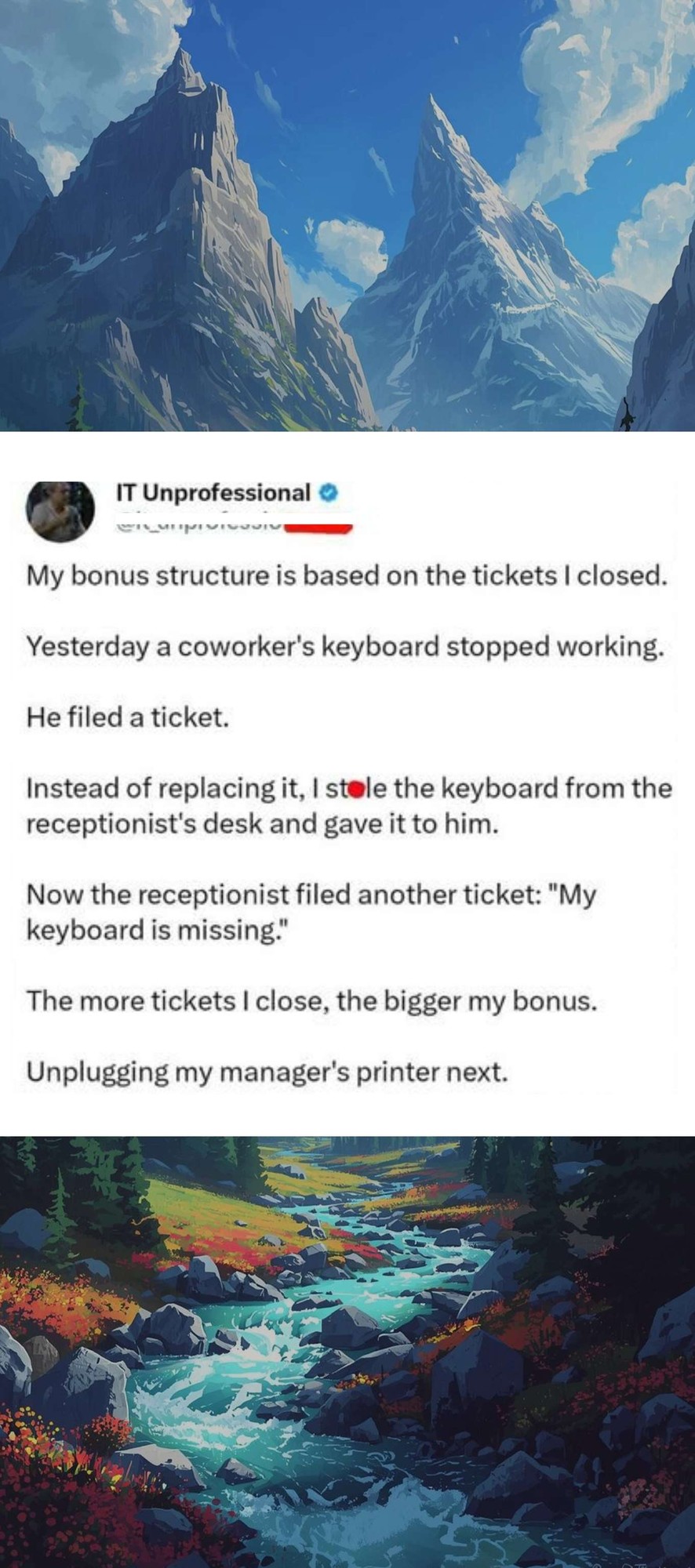Click the line "The more tickets I close, the bigger my bonus."

(x=311, y=1001)
